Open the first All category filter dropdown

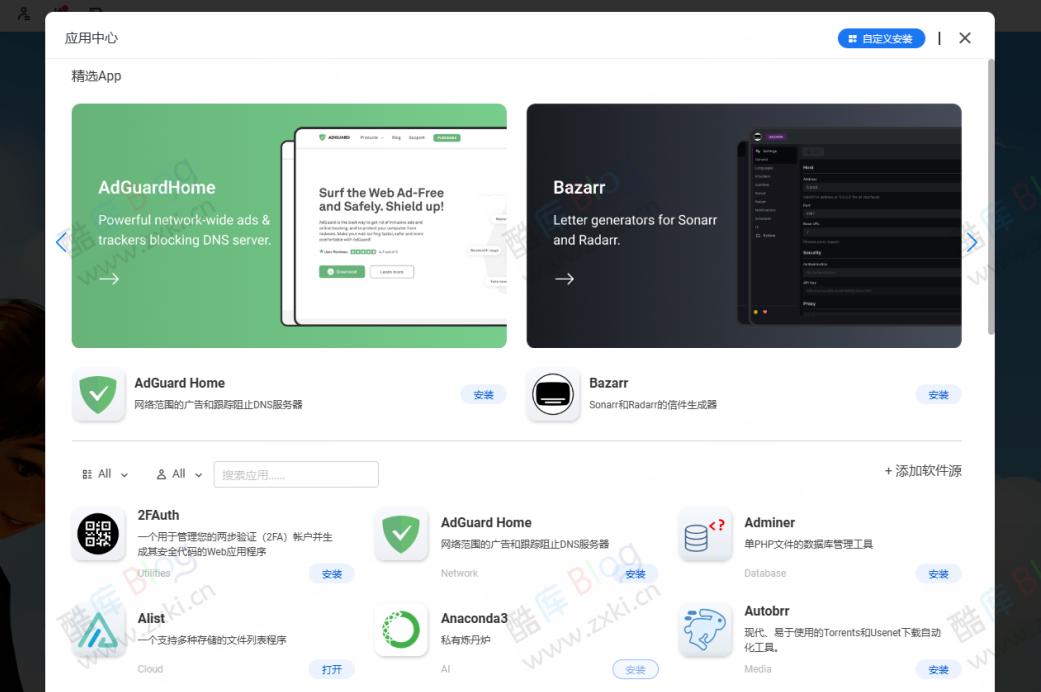click(x=105, y=474)
